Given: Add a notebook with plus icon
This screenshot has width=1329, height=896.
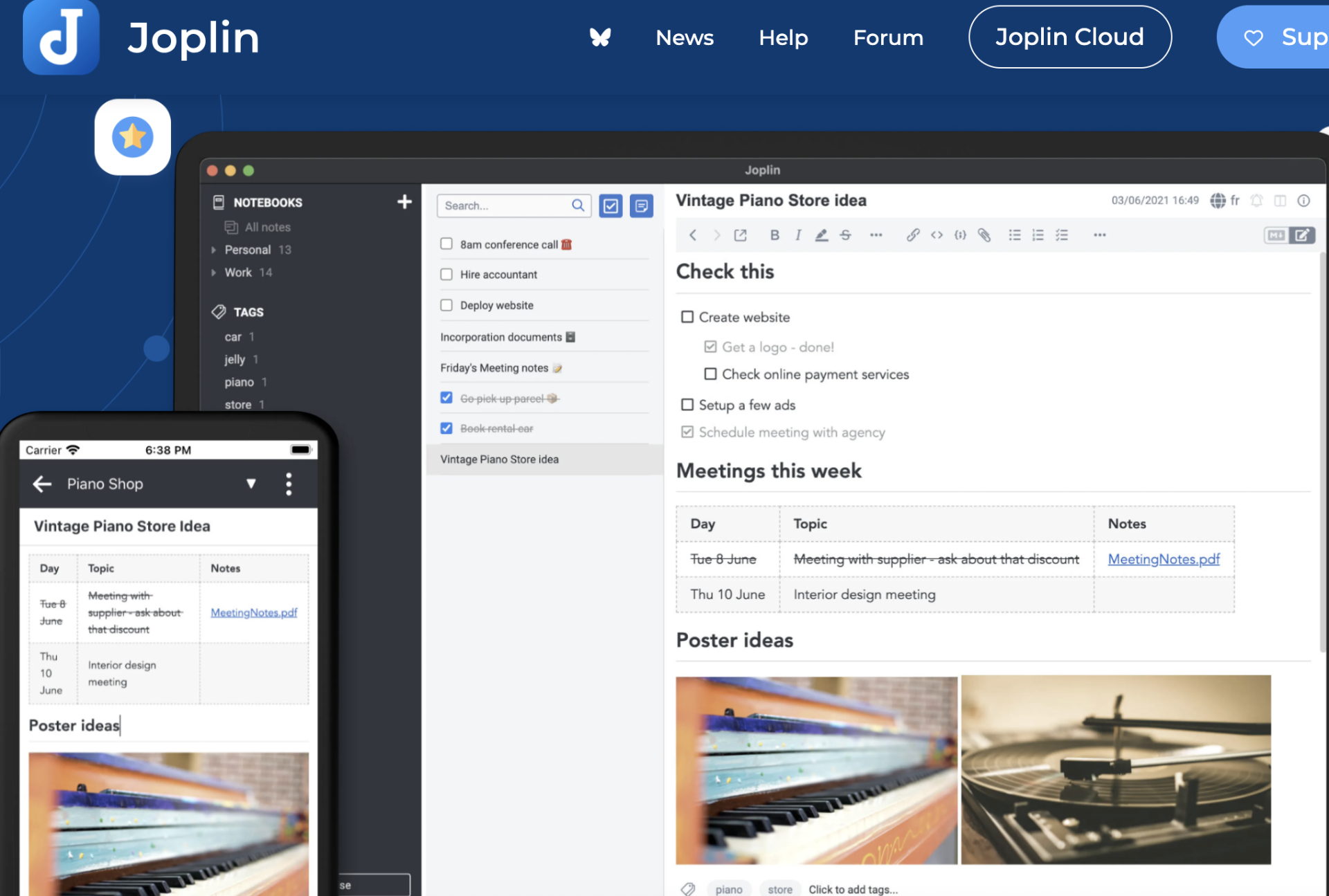Looking at the screenshot, I should click(x=404, y=202).
